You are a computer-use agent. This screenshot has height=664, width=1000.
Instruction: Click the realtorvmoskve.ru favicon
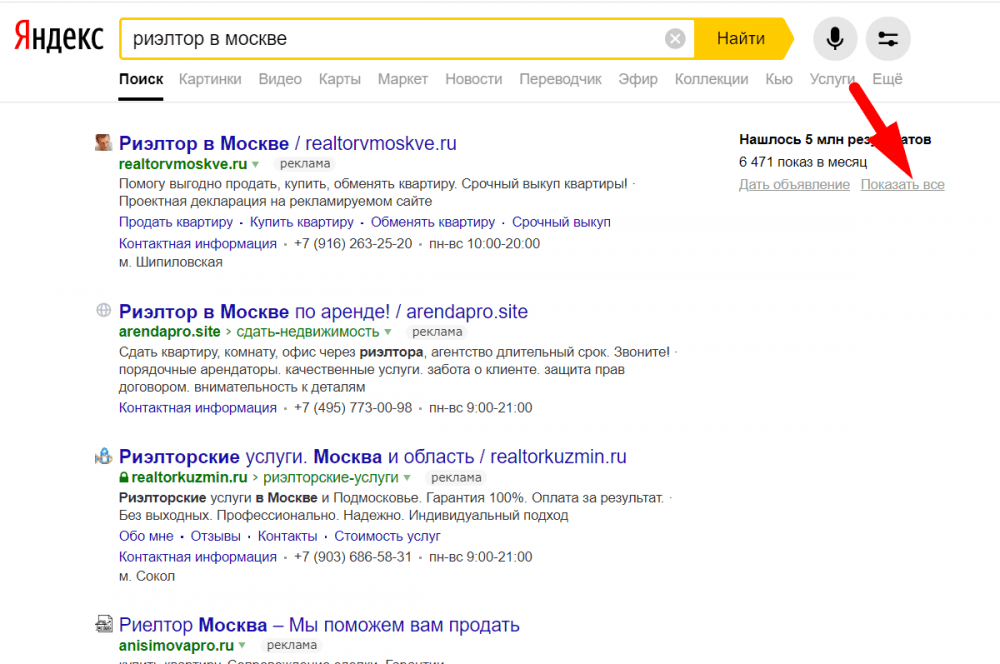[x=103, y=142]
